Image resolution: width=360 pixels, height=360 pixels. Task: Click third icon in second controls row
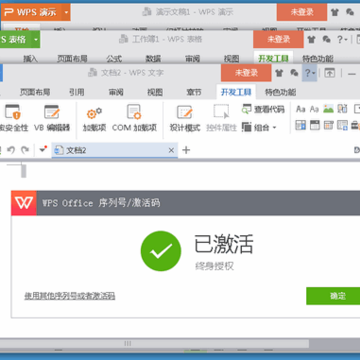(x=328, y=125)
